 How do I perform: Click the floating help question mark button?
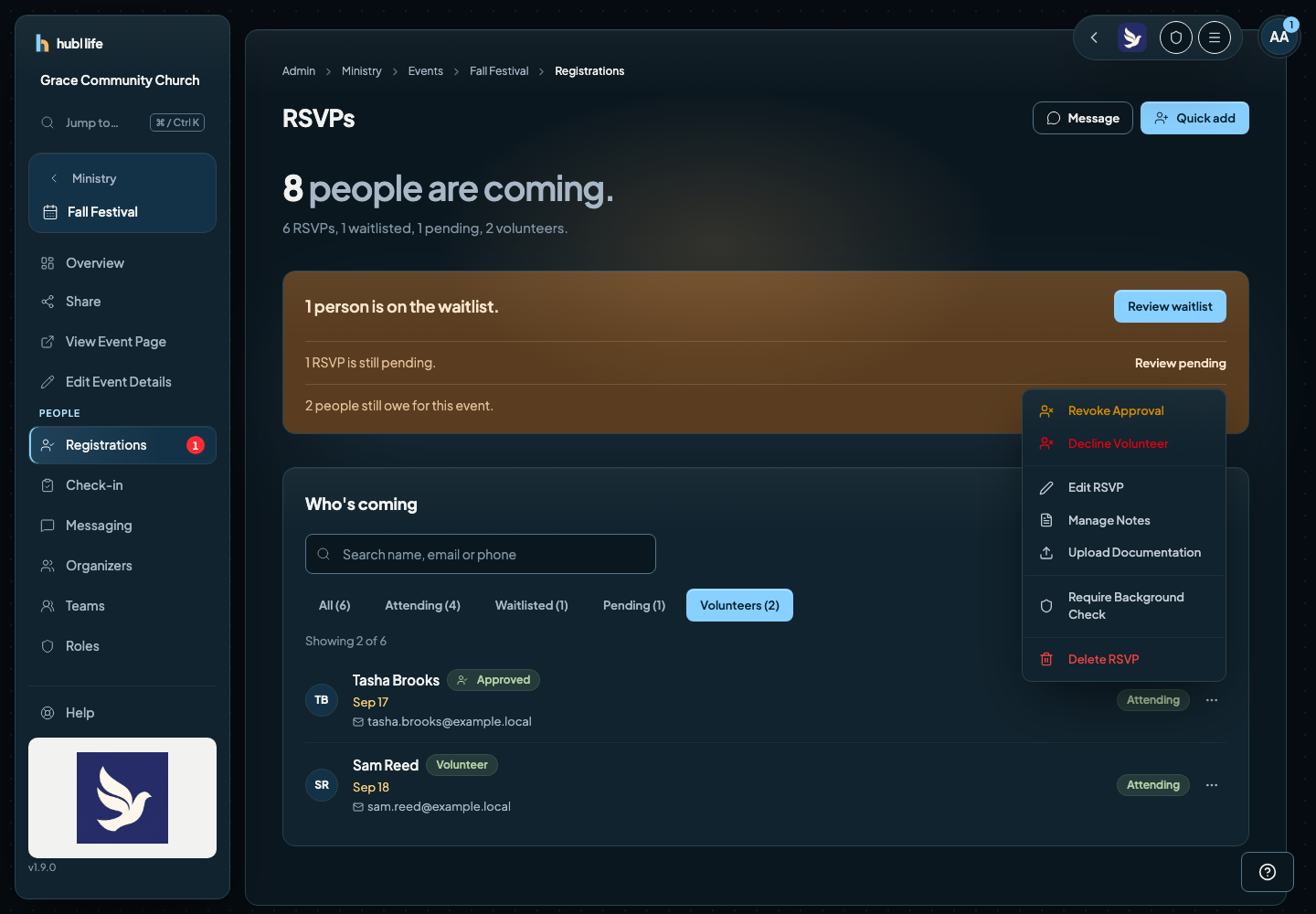[1268, 872]
